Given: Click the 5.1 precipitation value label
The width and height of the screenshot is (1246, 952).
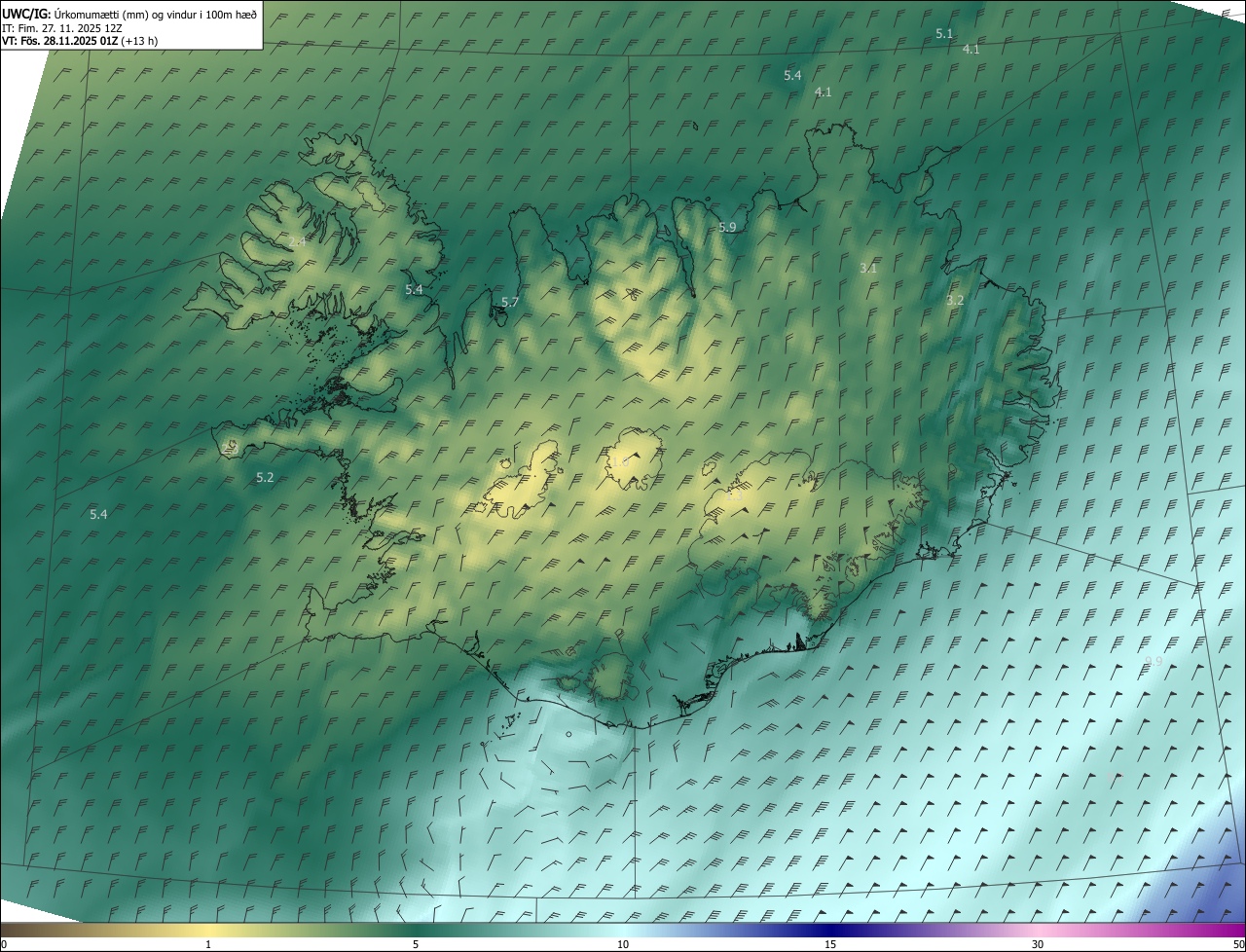Looking at the screenshot, I should pyautogui.click(x=944, y=34).
